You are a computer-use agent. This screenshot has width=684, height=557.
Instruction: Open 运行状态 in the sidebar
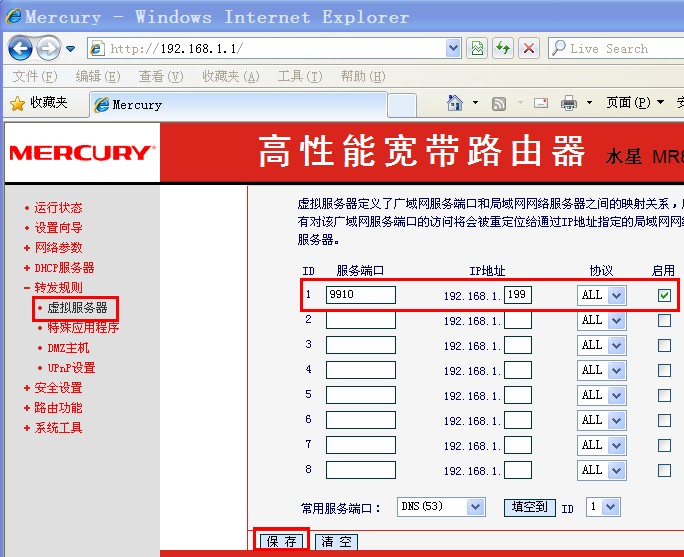tap(58, 207)
